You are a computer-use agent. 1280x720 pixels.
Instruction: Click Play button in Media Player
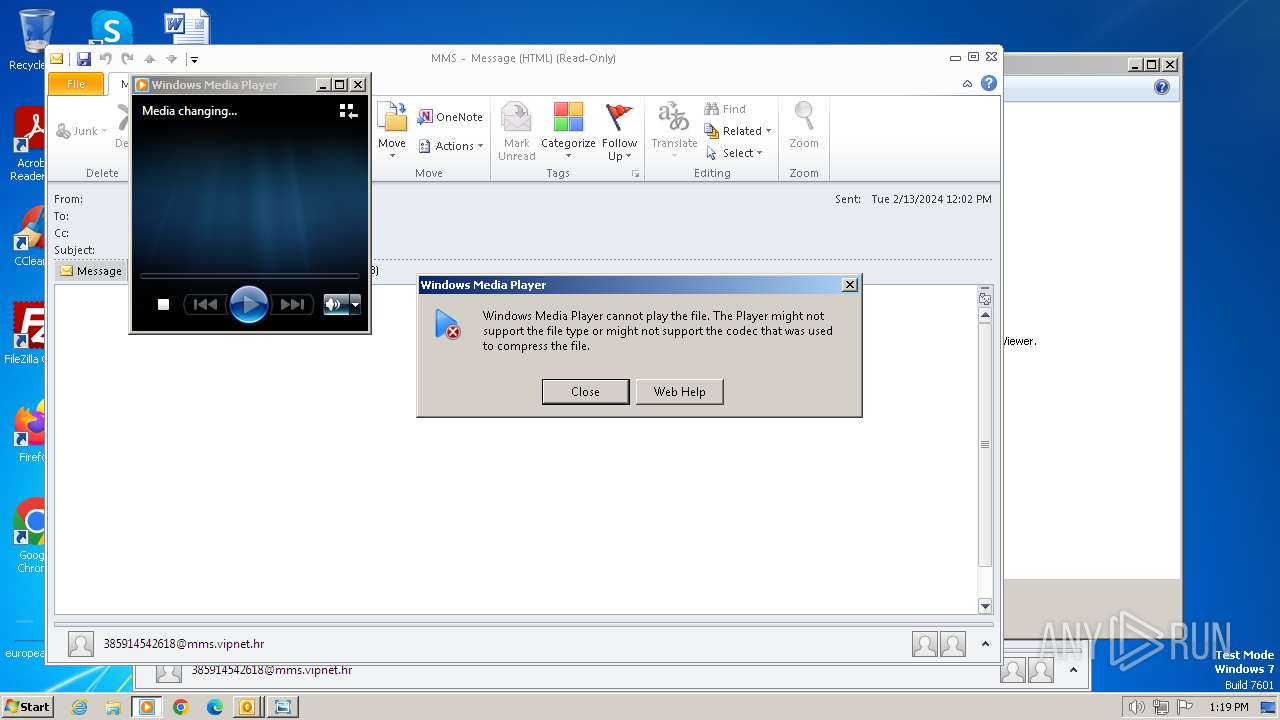click(x=248, y=304)
